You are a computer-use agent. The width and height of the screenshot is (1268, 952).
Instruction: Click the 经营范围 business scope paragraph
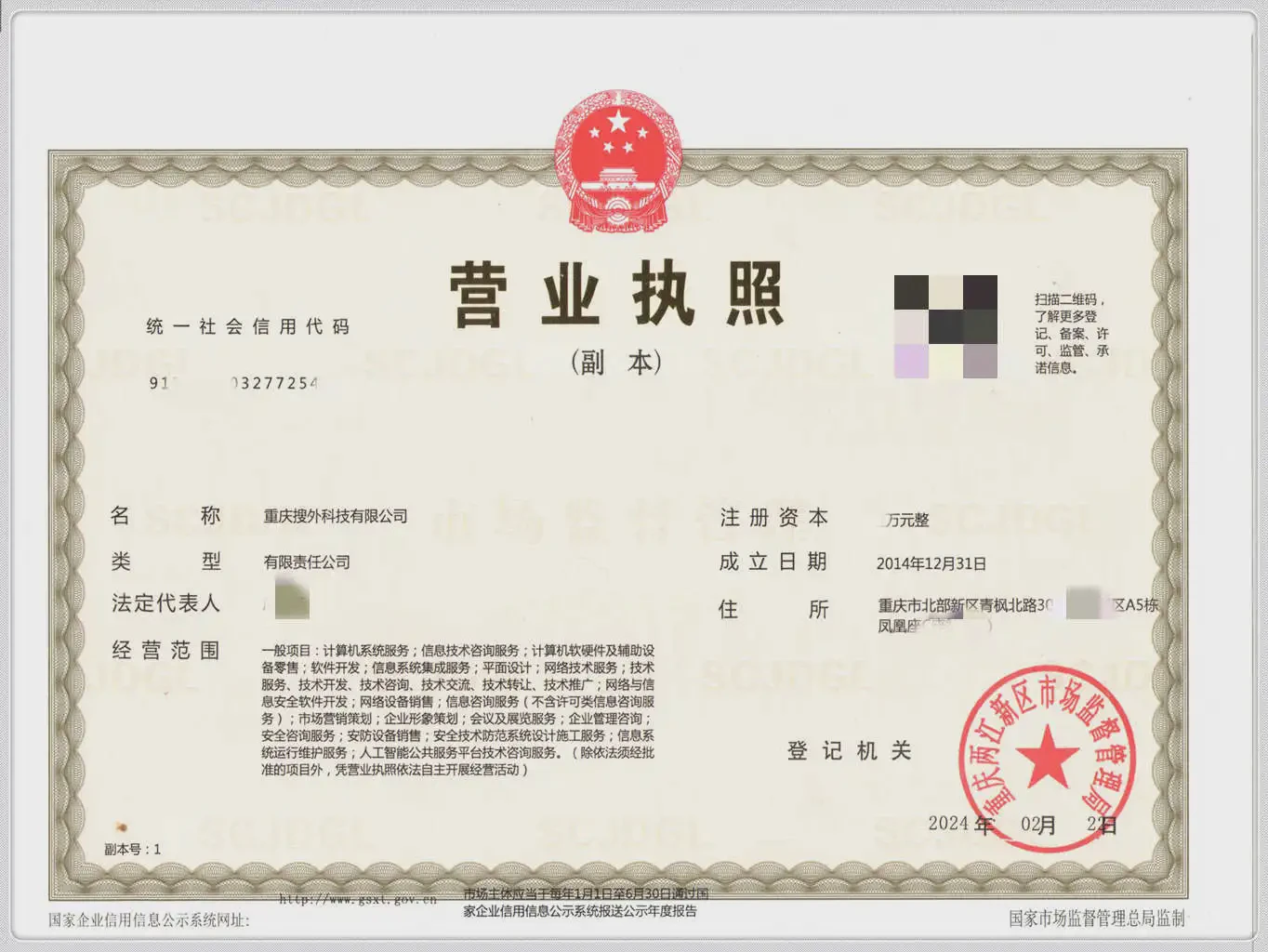tap(457, 709)
